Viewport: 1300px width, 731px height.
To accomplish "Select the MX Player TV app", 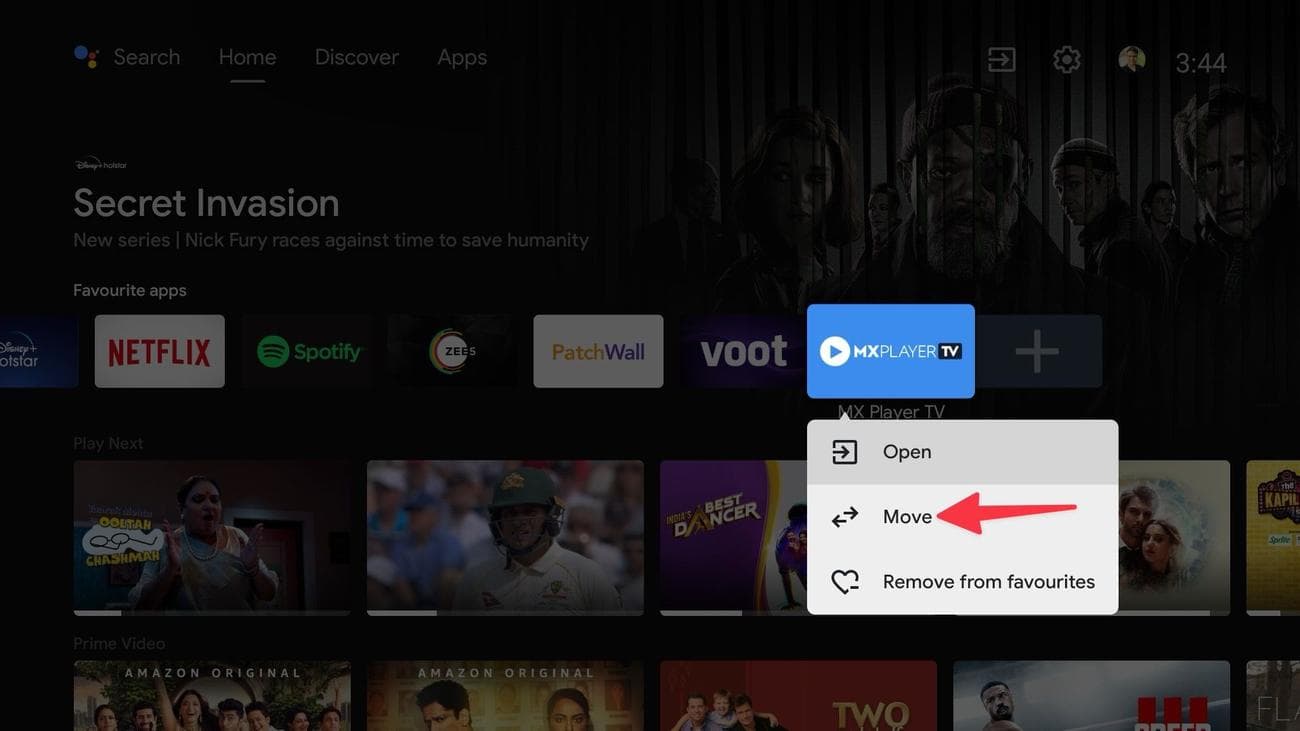I will (890, 351).
